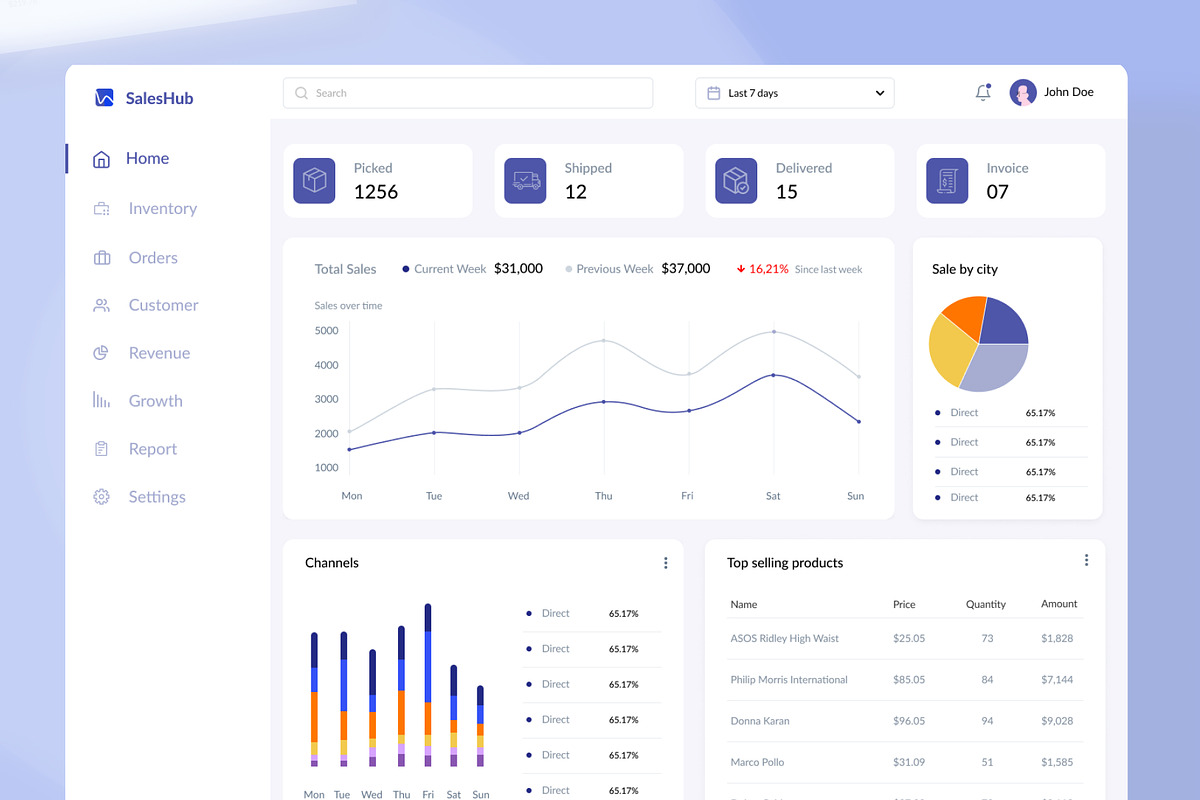Select Philip Morris International product
The width and height of the screenshot is (1200, 800).
pyautogui.click(x=789, y=680)
